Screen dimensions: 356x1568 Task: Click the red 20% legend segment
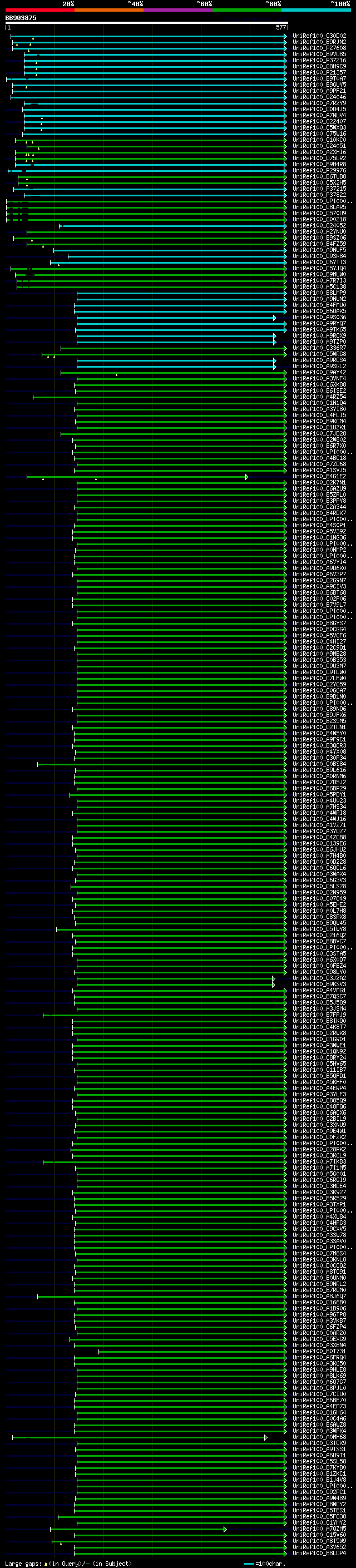pos(39,10)
